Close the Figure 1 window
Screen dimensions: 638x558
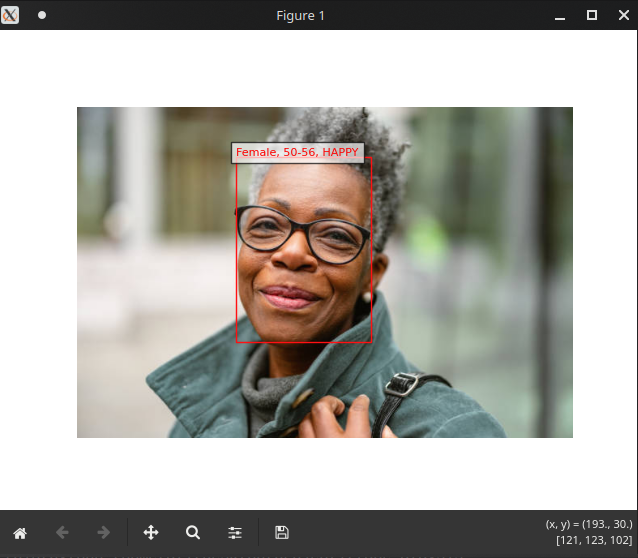click(x=624, y=15)
